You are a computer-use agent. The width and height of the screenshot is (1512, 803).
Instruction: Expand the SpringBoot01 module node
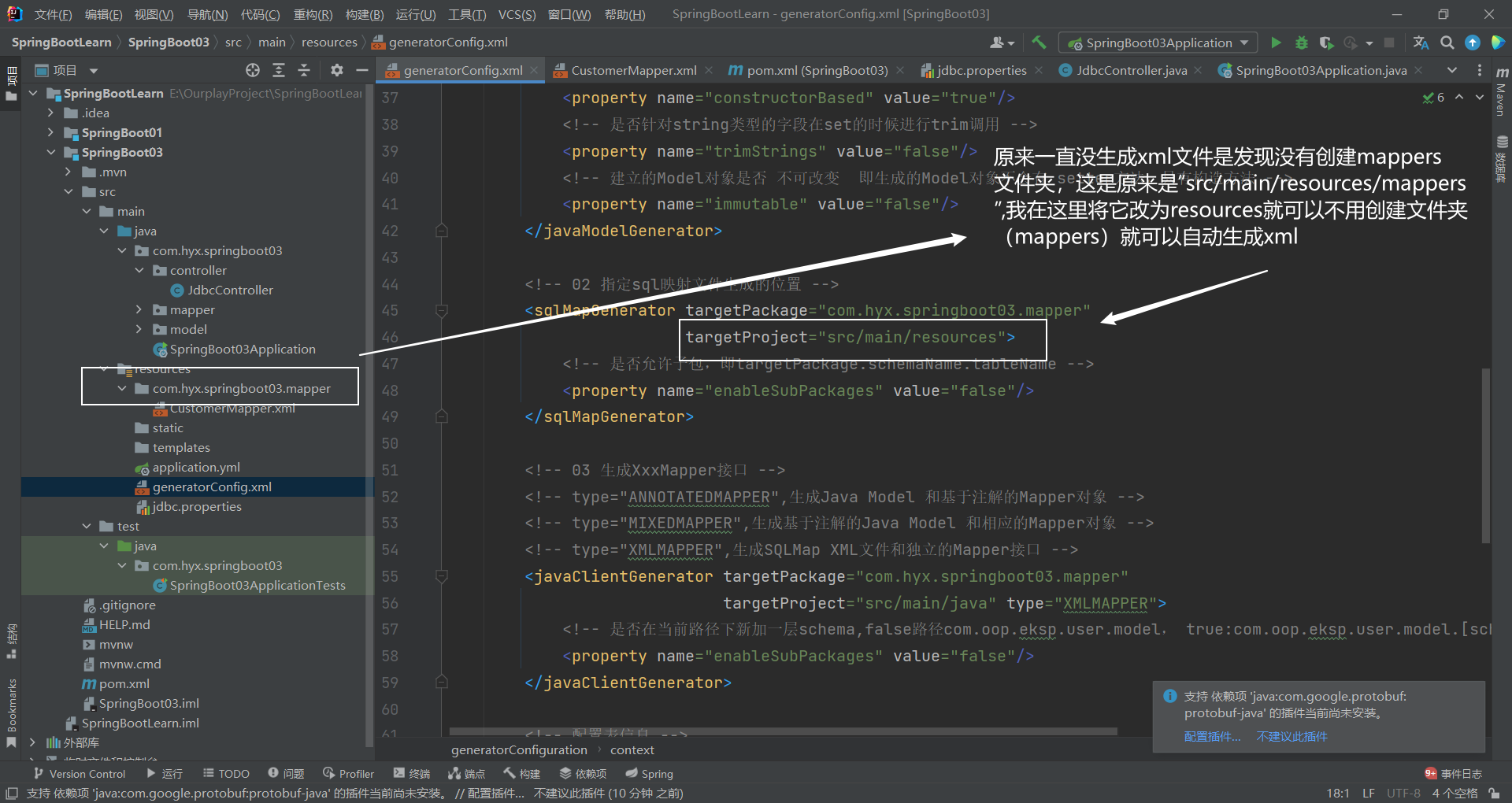tap(51, 132)
